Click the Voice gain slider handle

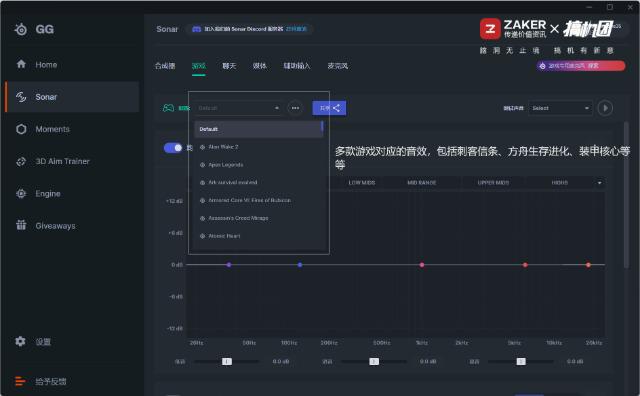(374, 361)
